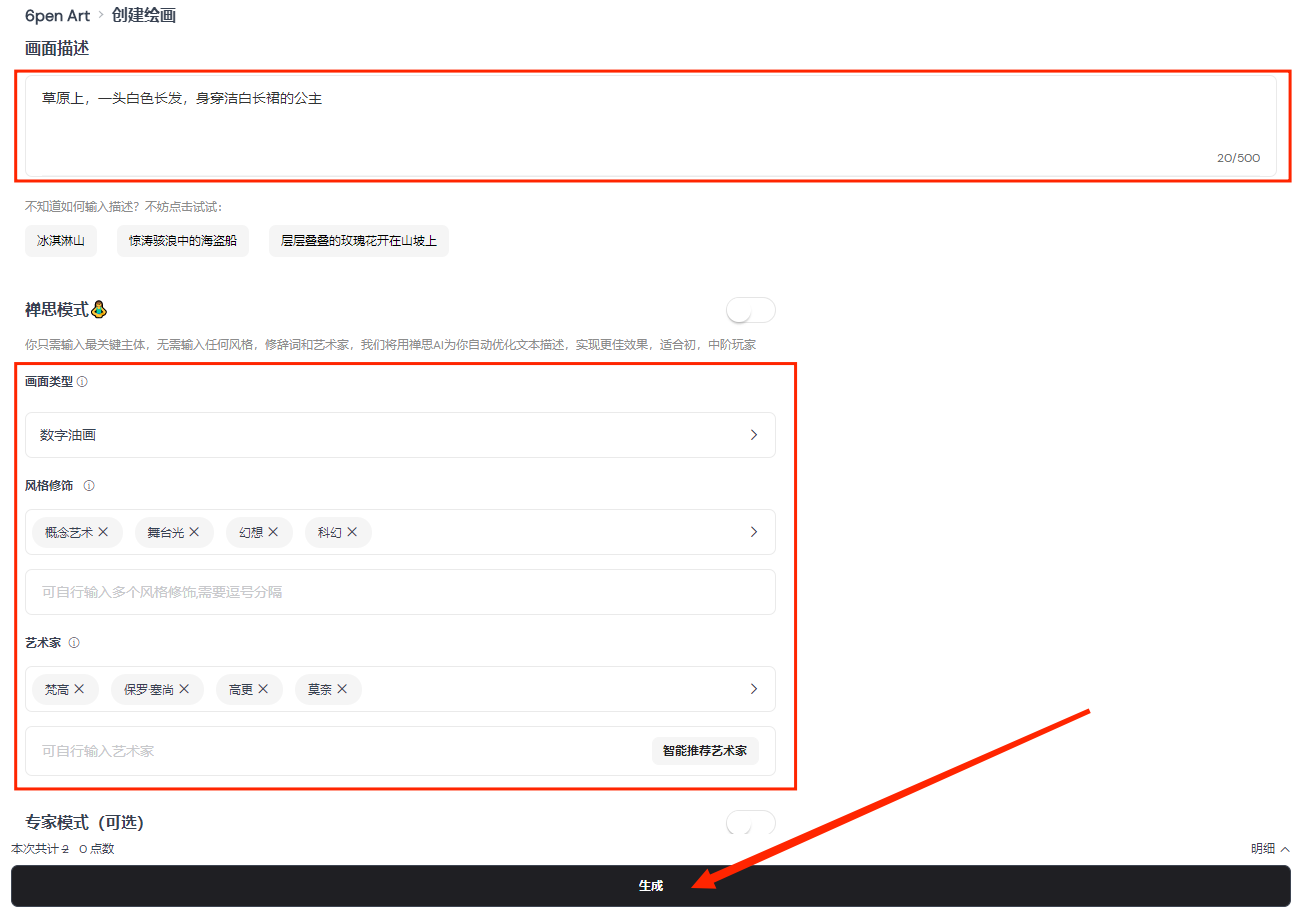
Task: Click the info icon beside 画面类型
Action: click(x=82, y=382)
